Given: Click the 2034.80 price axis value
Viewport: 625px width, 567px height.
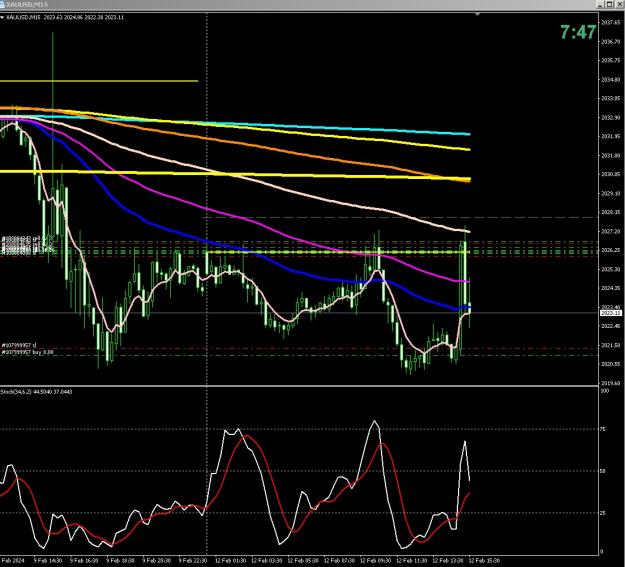Looking at the screenshot, I should 610,80.
